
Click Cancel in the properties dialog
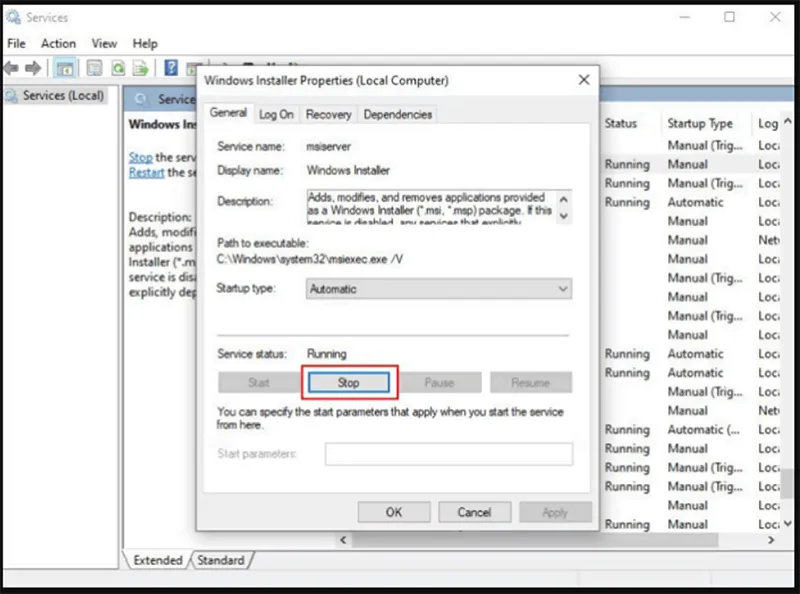click(474, 512)
